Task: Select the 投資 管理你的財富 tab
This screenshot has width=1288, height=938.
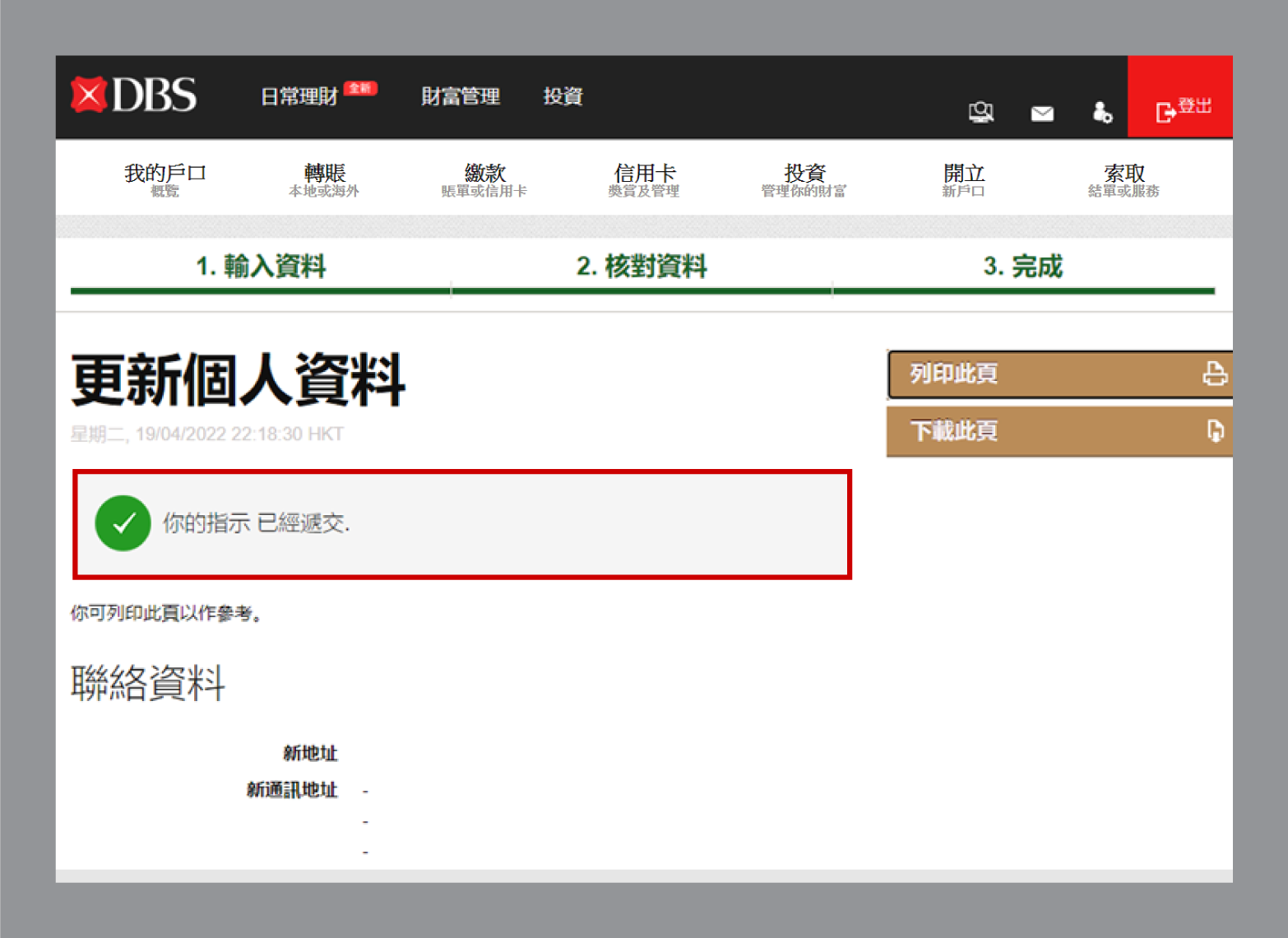Action: pyautogui.click(x=804, y=179)
